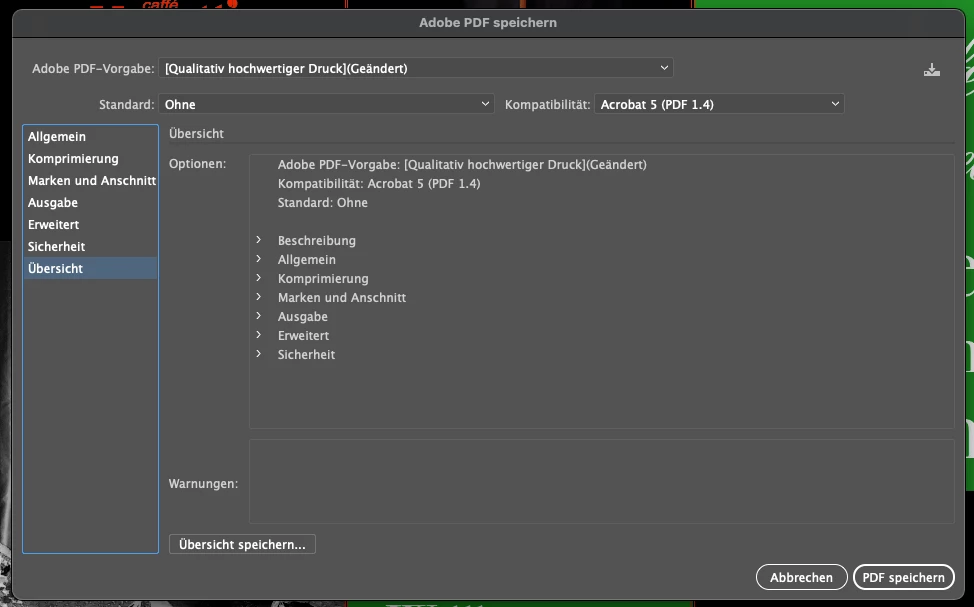Click the Komprimierung label in the options tree
This screenshot has width=974, height=607.
[x=323, y=278]
